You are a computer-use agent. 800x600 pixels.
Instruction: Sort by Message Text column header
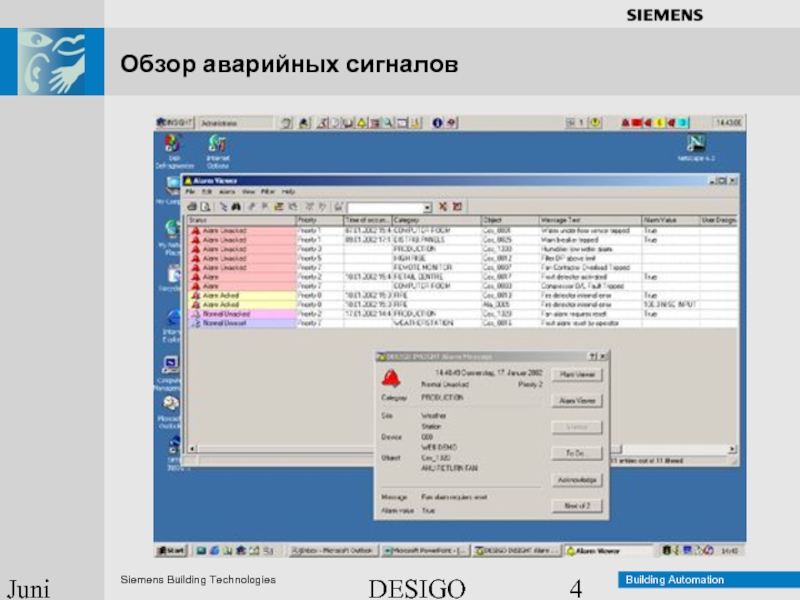click(x=590, y=220)
